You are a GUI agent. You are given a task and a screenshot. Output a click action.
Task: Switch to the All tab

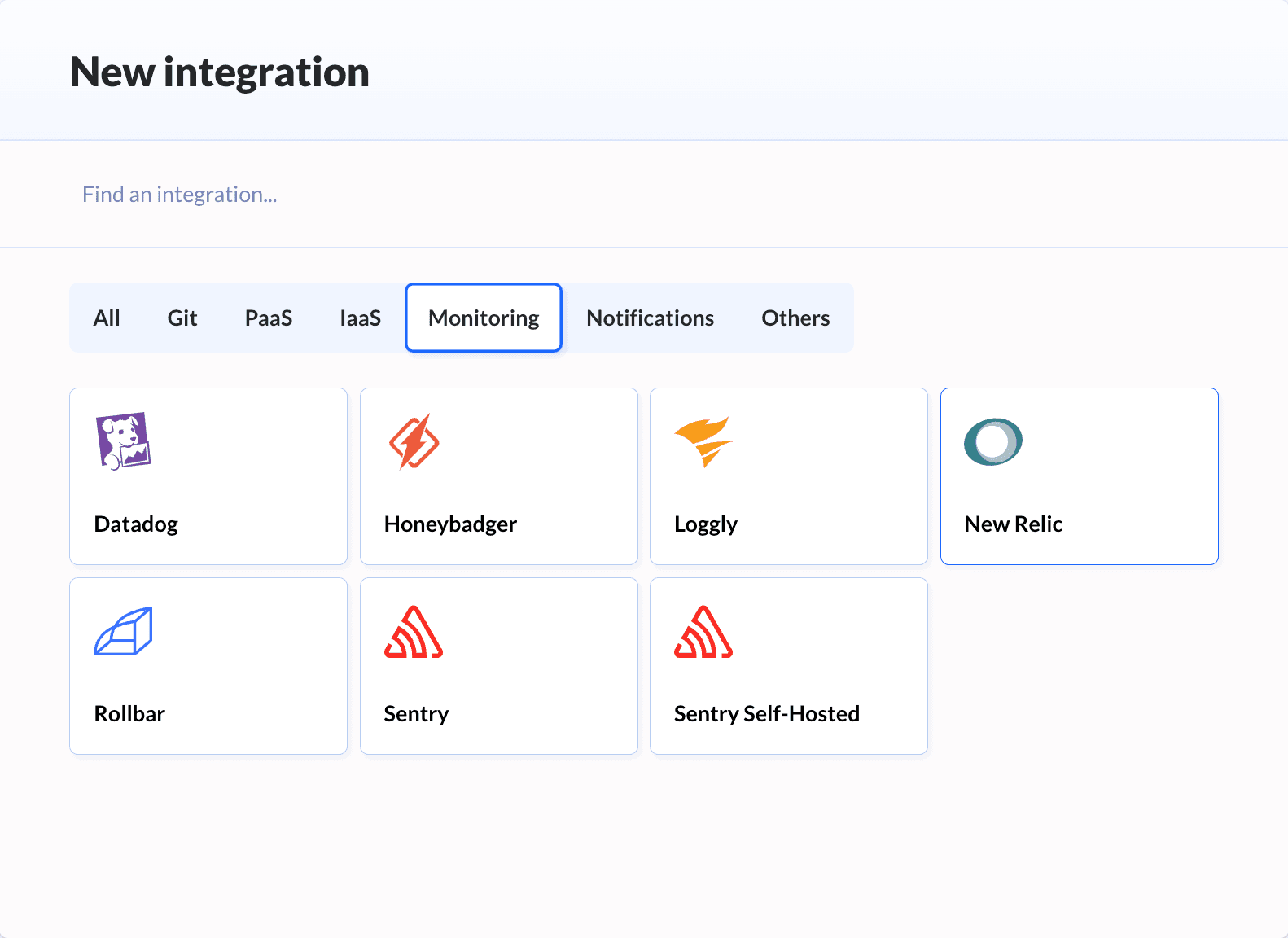click(x=107, y=318)
